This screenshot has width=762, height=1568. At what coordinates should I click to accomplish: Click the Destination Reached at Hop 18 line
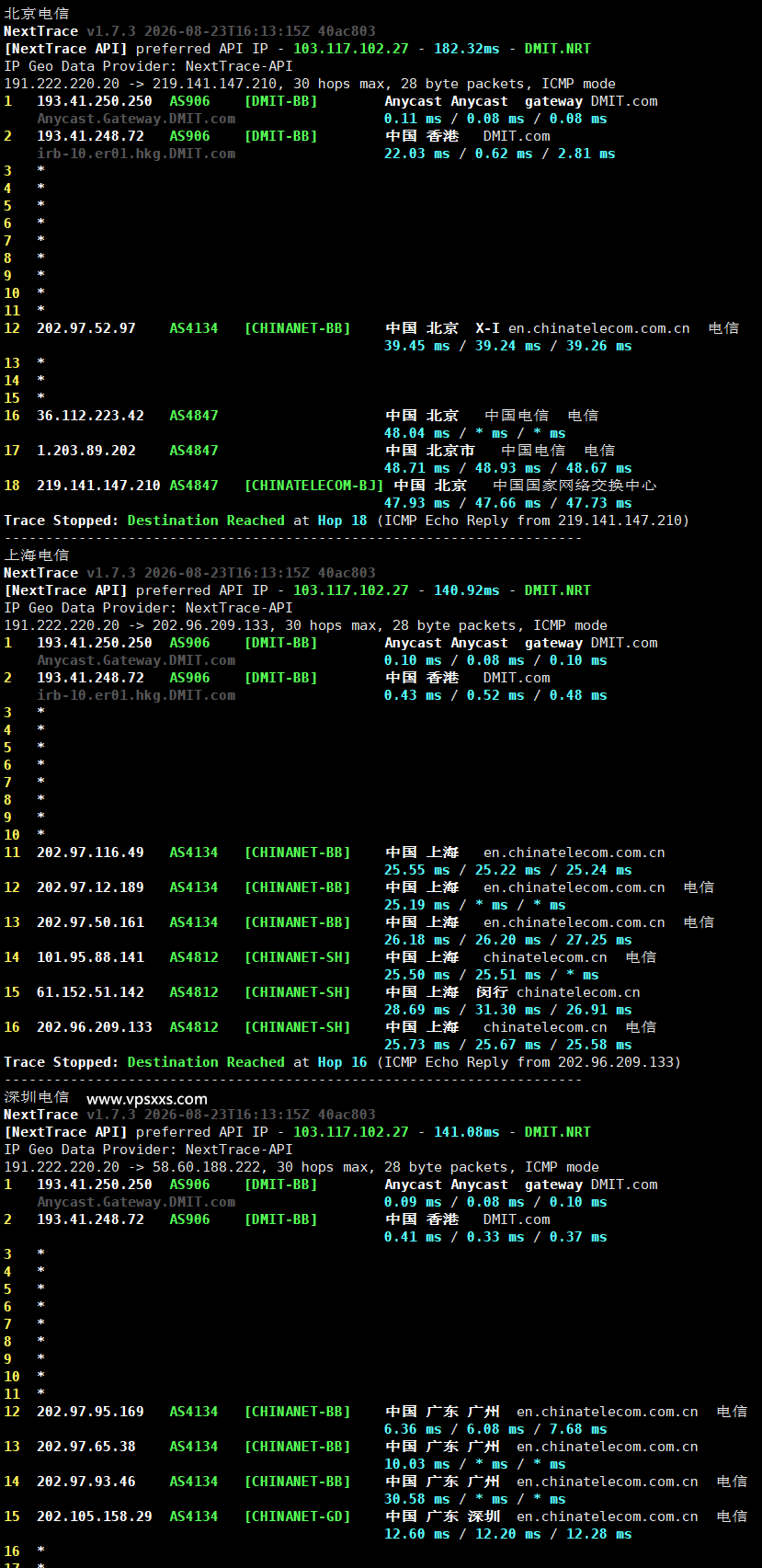[347, 521]
